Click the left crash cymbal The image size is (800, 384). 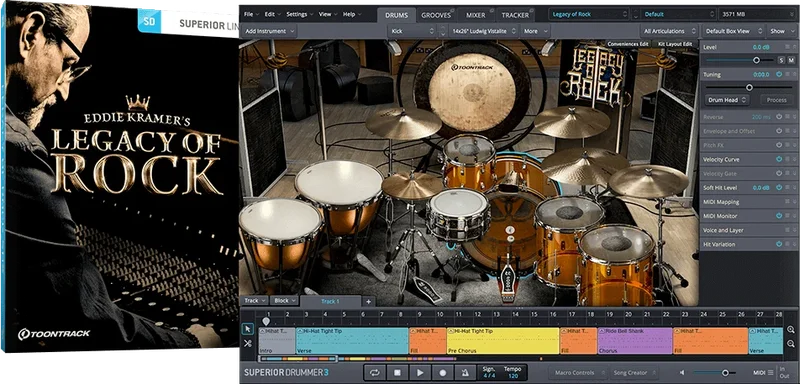403,123
